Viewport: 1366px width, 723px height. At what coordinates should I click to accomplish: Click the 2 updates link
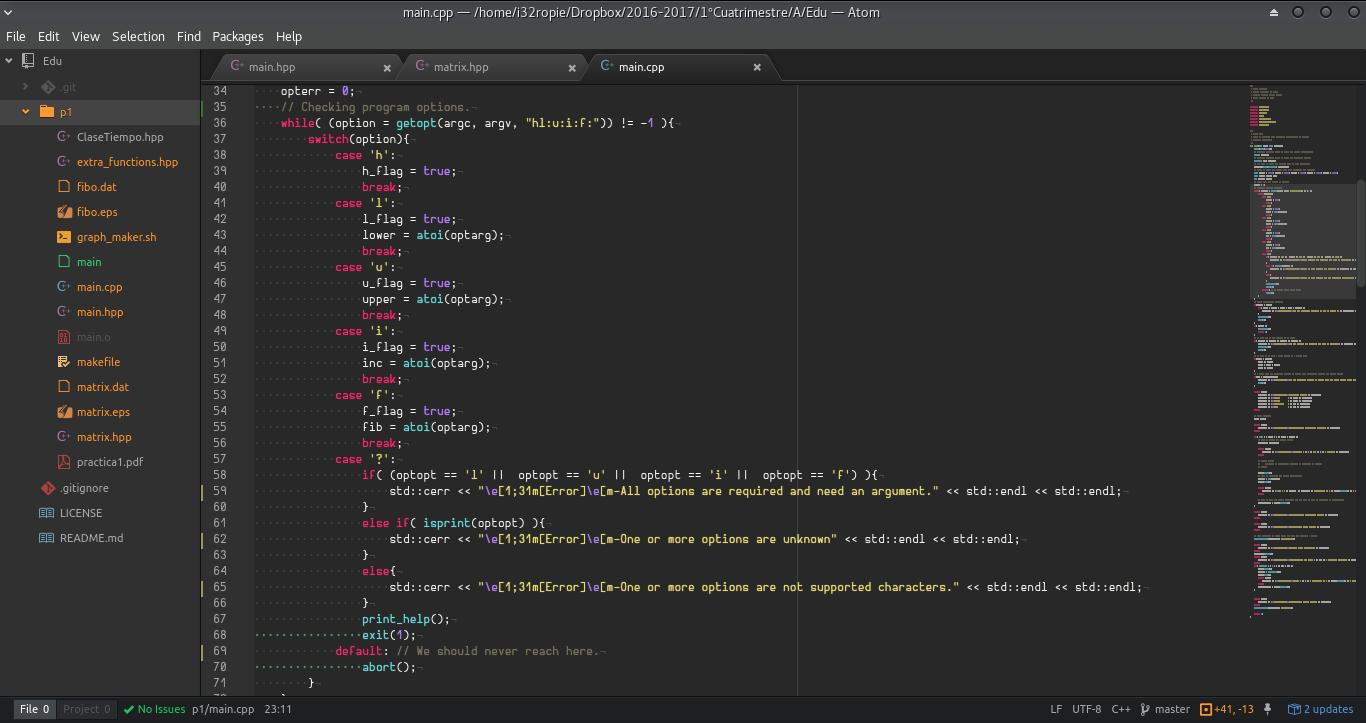click(1328, 709)
